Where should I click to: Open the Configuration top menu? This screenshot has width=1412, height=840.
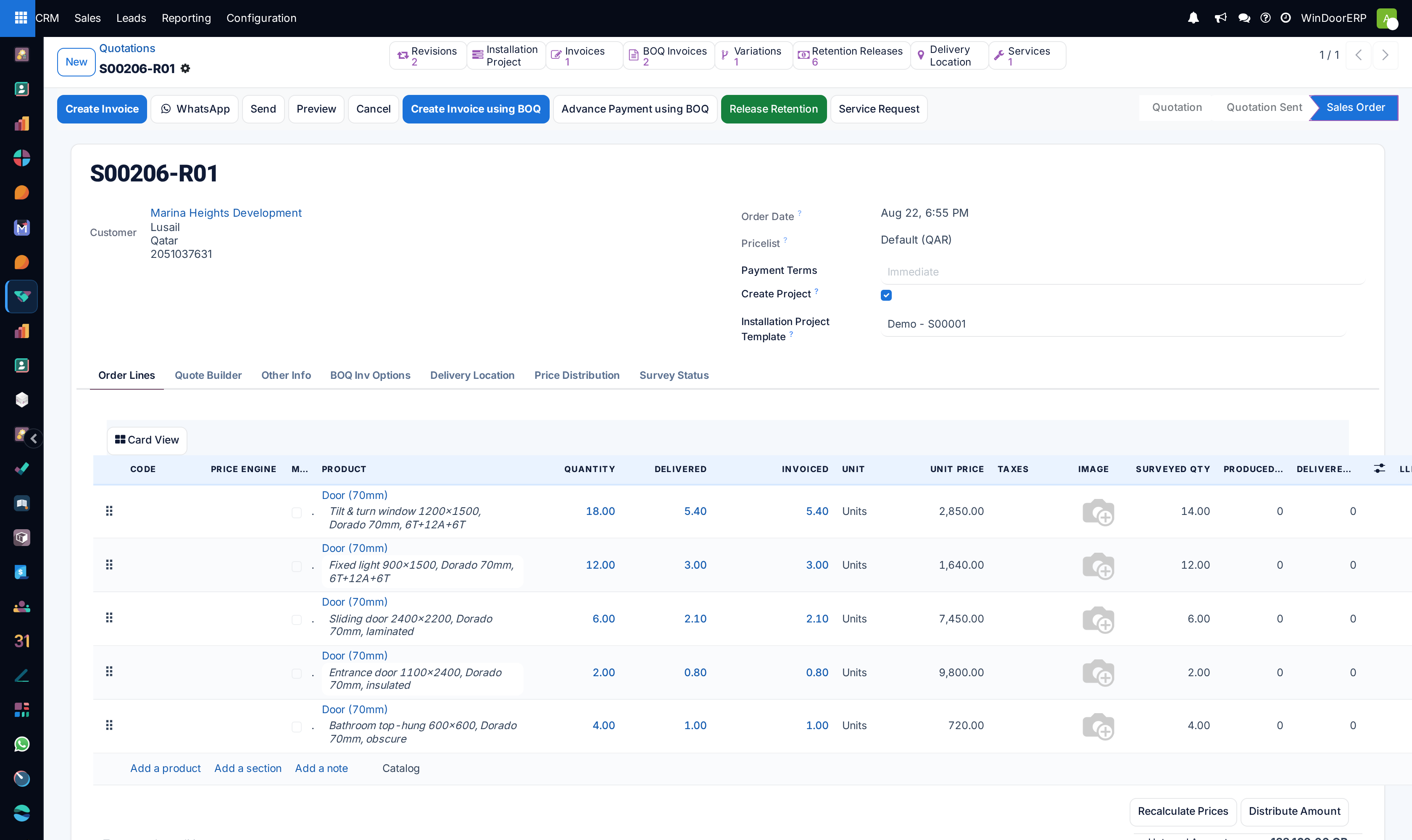[x=261, y=18]
